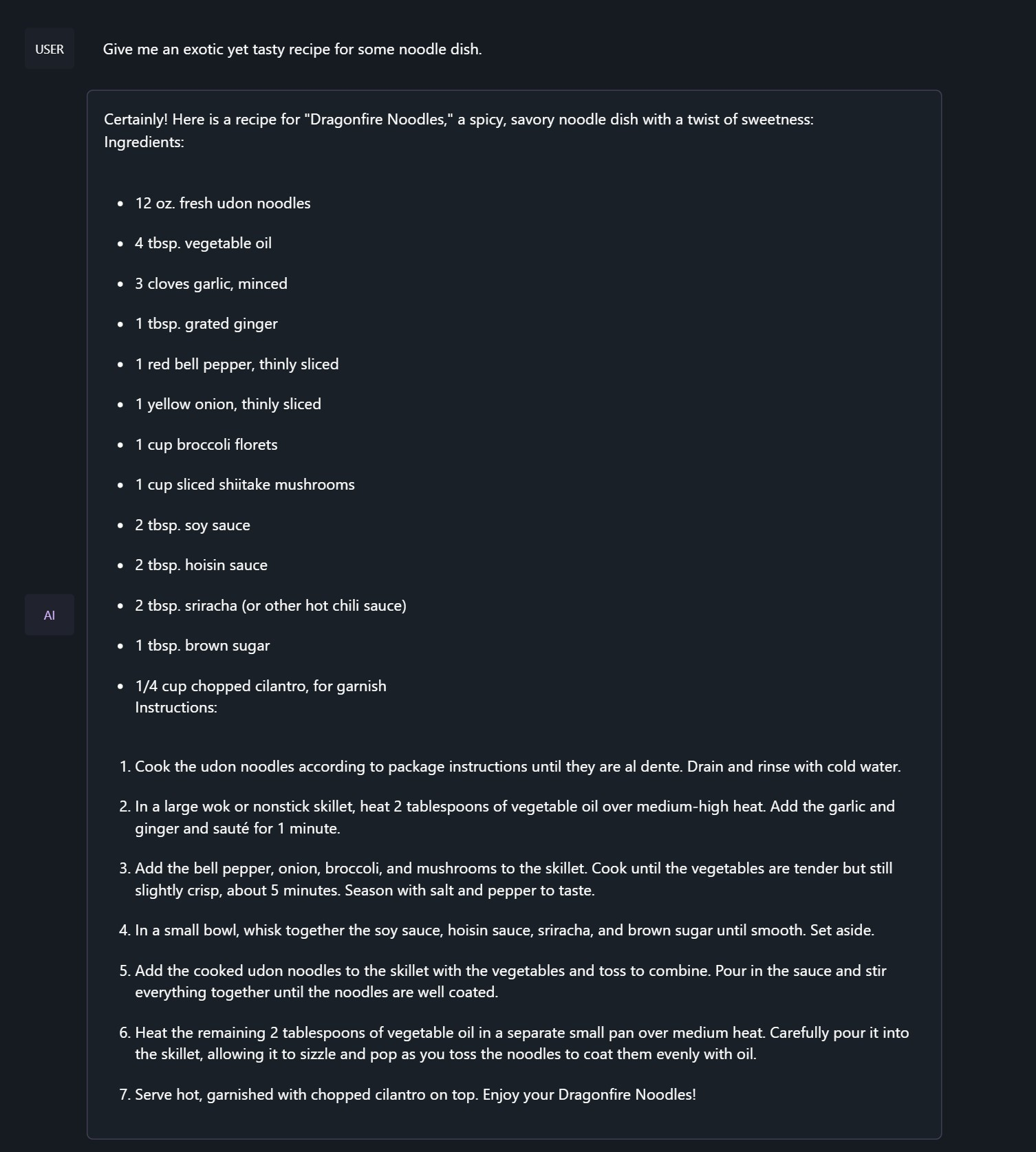Select step 6 about heating remaining oil
Image resolution: width=1036 pixels, height=1152 pixels.
(521, 1043)
